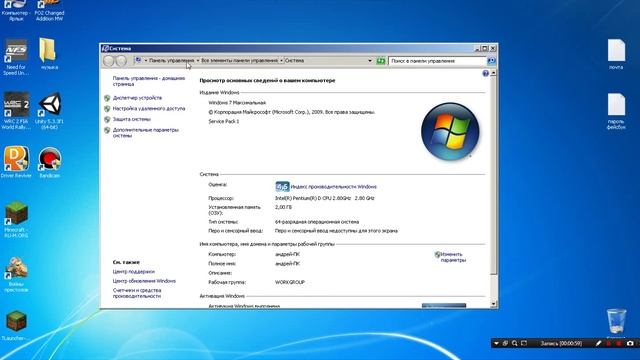640x360 pixels.
Task: Open Device Manager link (Диспетчер устройств)
Action: click(x=137, y=98)
